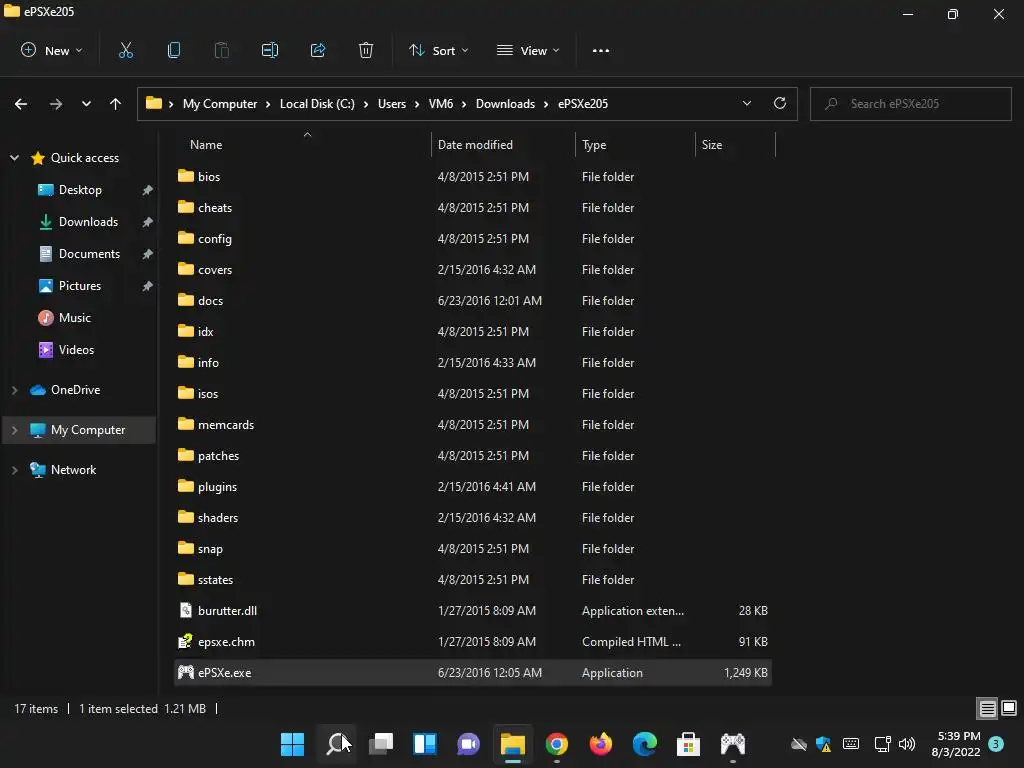Switch to details view icon in status bar
The height and width of the screenshot is (768, 1024).
(x=987, y=708)
